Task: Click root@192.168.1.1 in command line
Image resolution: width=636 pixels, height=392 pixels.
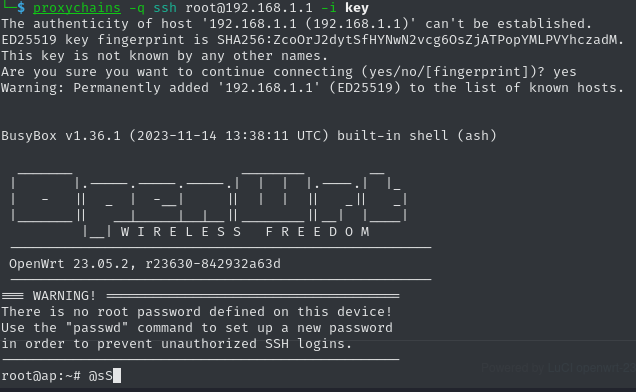Action: pos(249,8)
